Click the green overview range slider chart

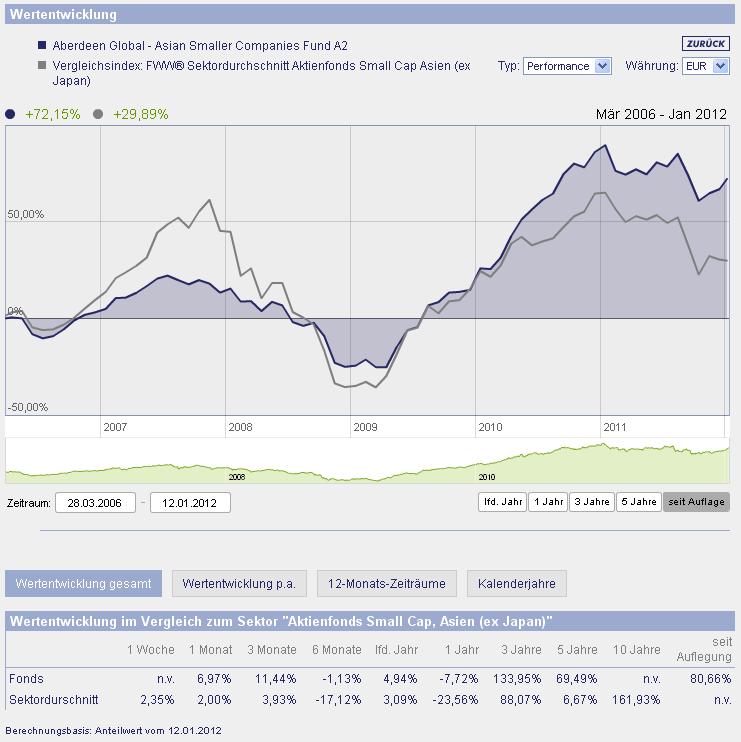[x=367, y=462]
